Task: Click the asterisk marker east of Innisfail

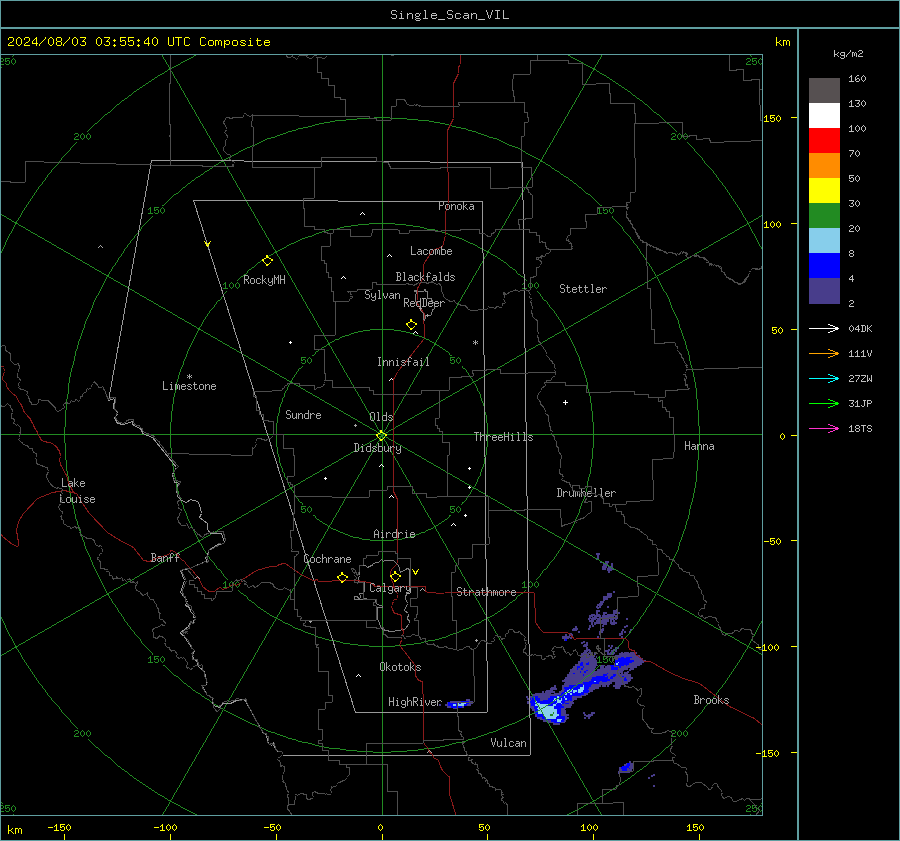Action: pyautogui.click(x=475, y=343)
